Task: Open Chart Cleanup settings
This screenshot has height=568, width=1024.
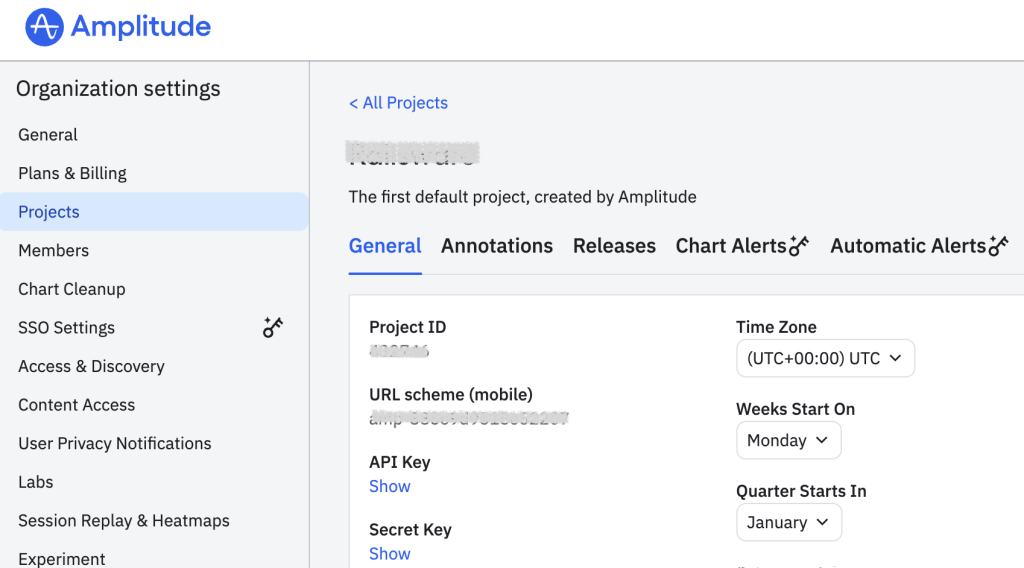Action: [x=72, y=289]
